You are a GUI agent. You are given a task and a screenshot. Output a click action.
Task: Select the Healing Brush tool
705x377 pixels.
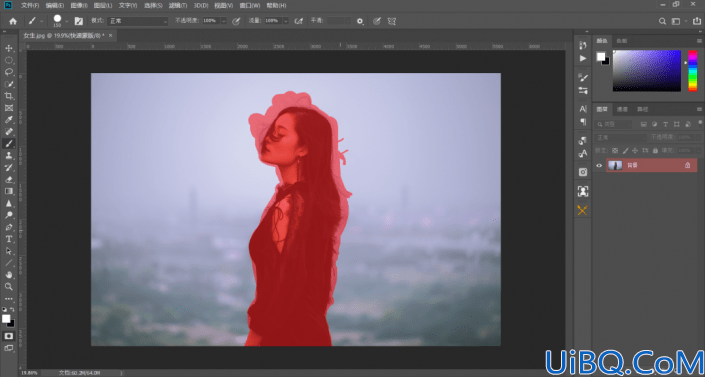9,132
